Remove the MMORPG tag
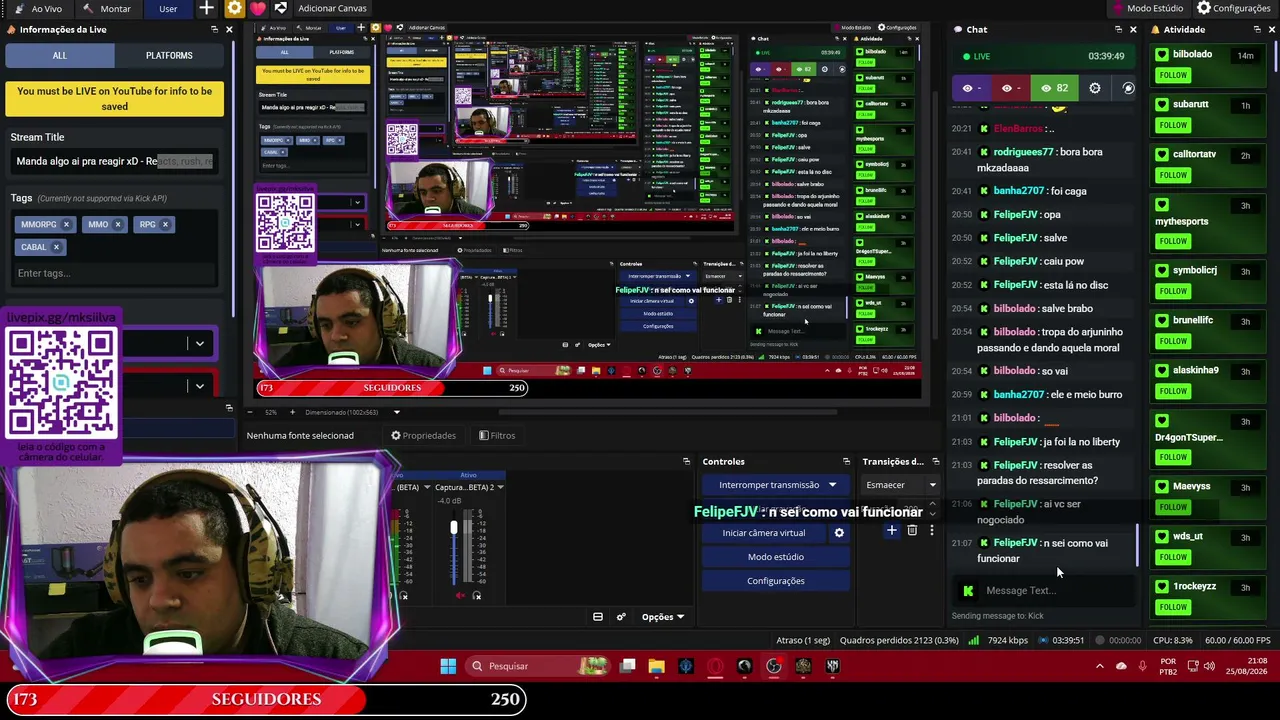1280x720 pixels. (66, 224)
